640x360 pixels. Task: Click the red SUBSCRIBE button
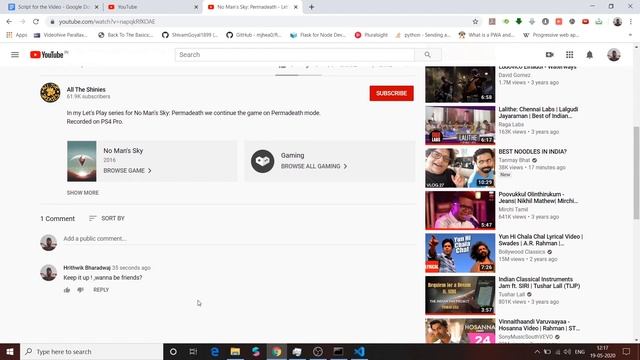point(391,93)
